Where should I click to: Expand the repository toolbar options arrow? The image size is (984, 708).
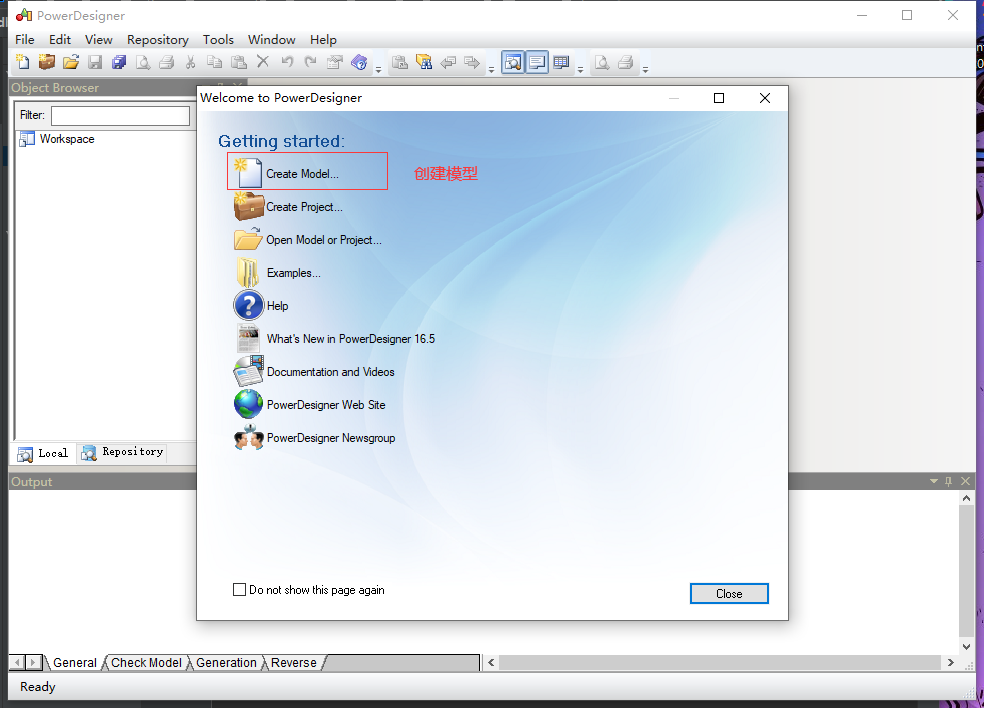pyautogui.click(x=491, y=69)
